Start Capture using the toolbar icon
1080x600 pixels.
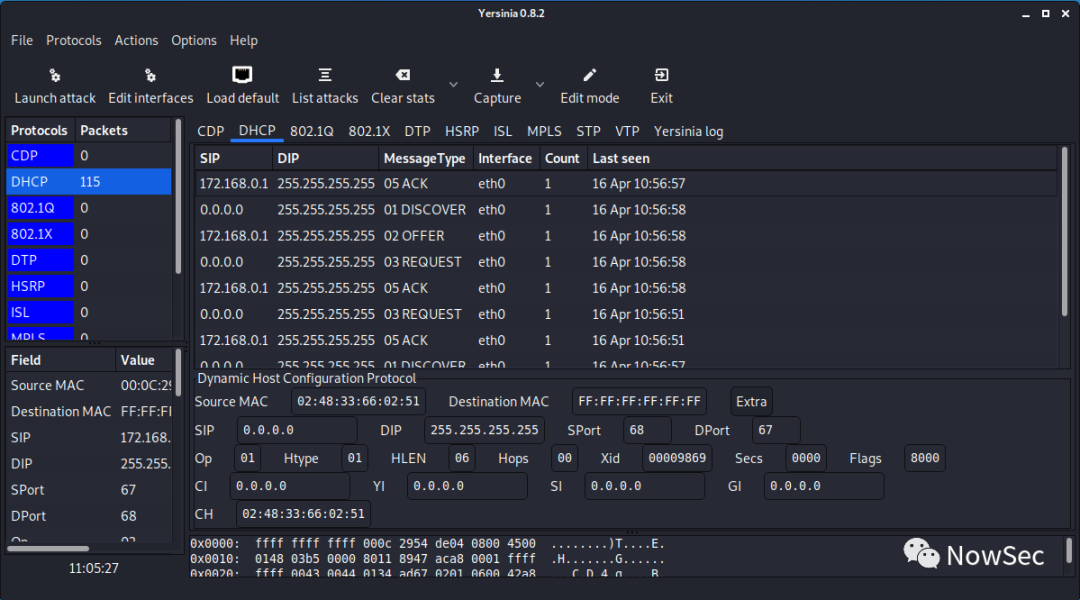pyautogui.click(x=497, y=76)
